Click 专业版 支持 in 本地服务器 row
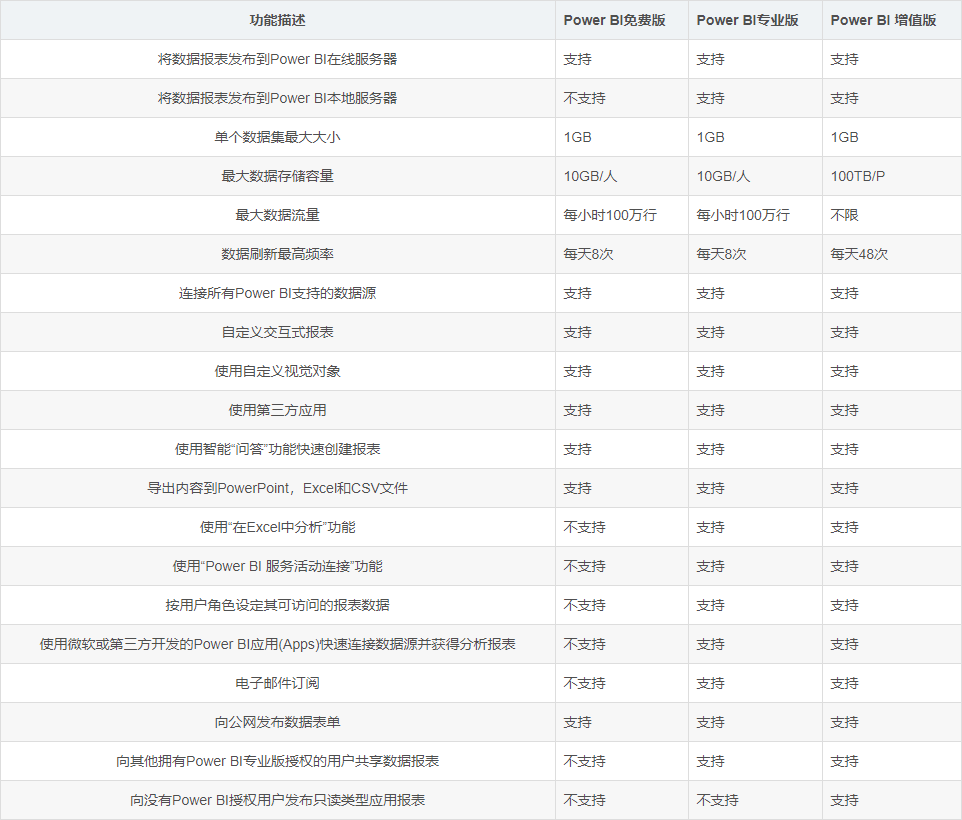 click(x=710, y=98)
